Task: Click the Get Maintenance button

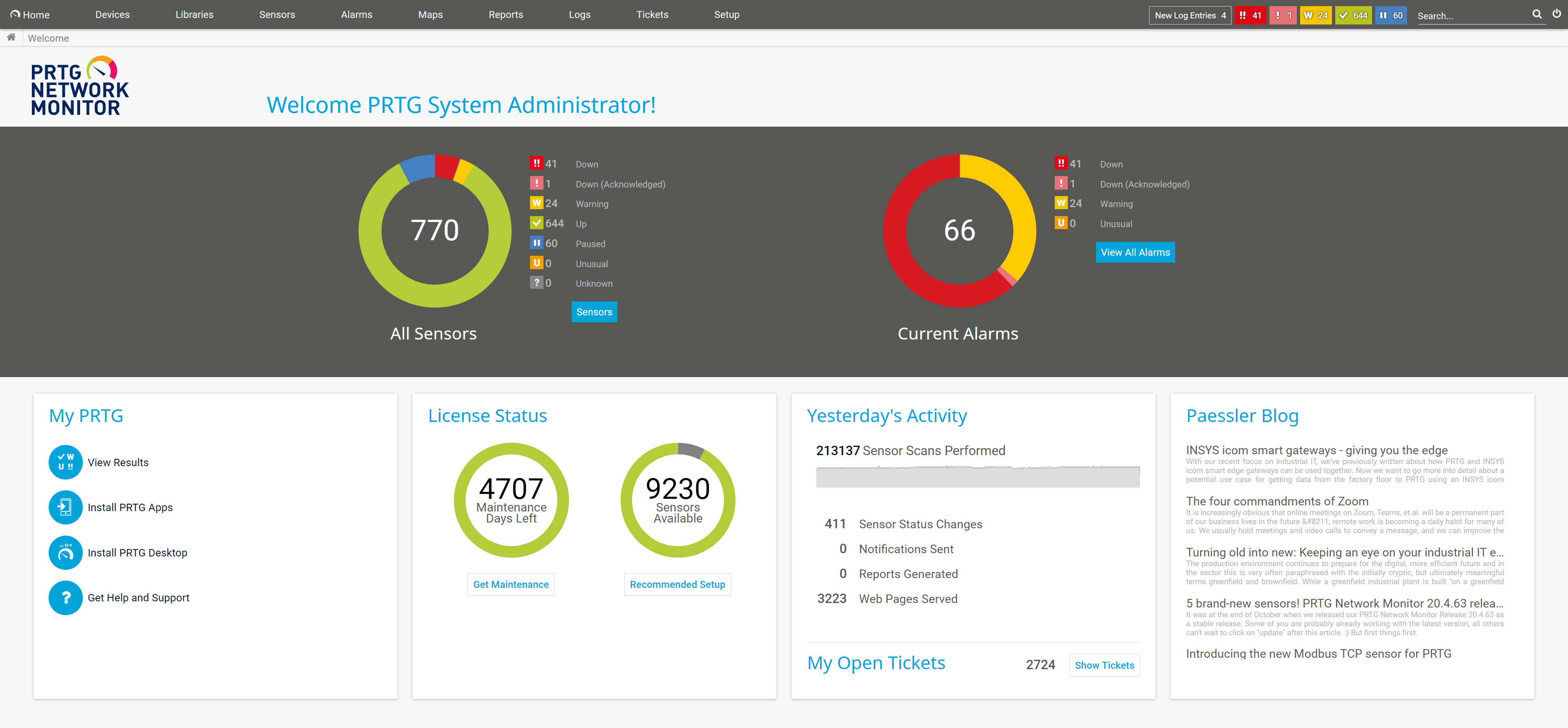Action: pos(511,584)
